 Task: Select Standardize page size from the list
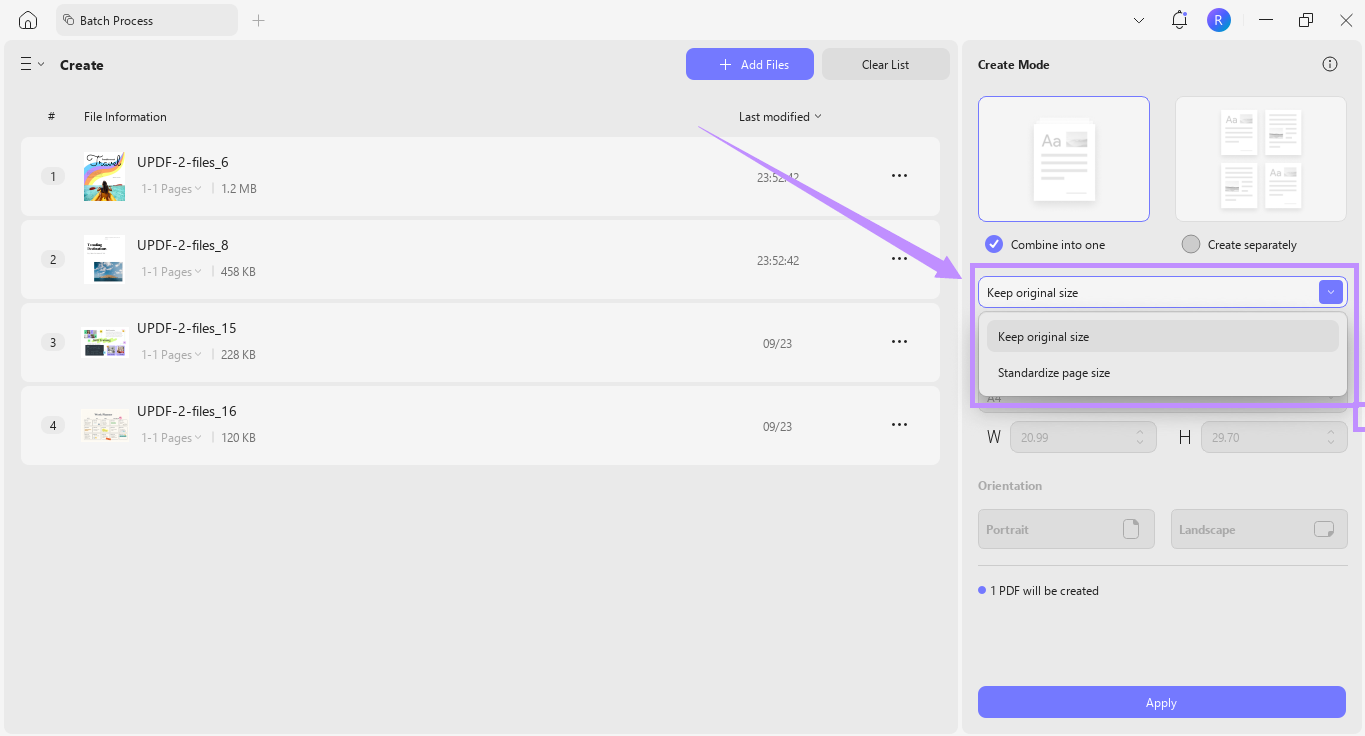(1054, 372)
